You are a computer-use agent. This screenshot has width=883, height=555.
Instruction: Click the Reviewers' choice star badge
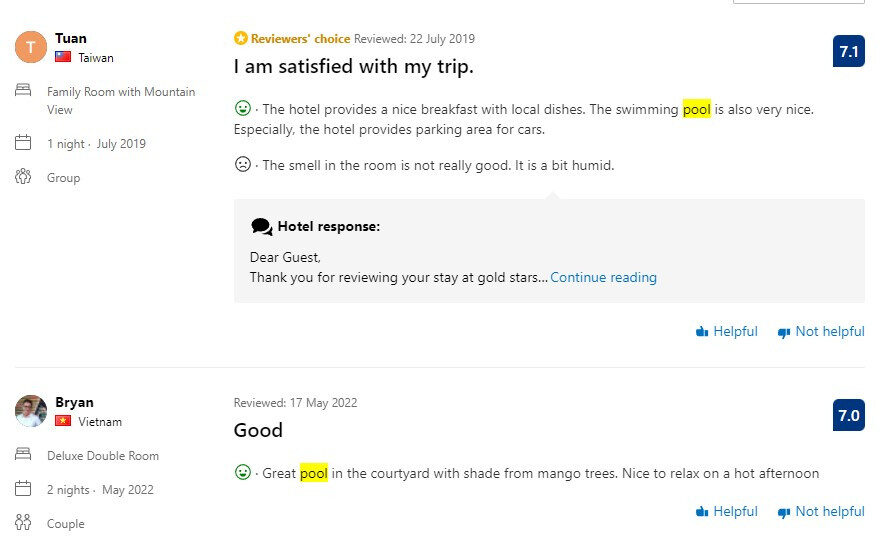pos(241,39)
